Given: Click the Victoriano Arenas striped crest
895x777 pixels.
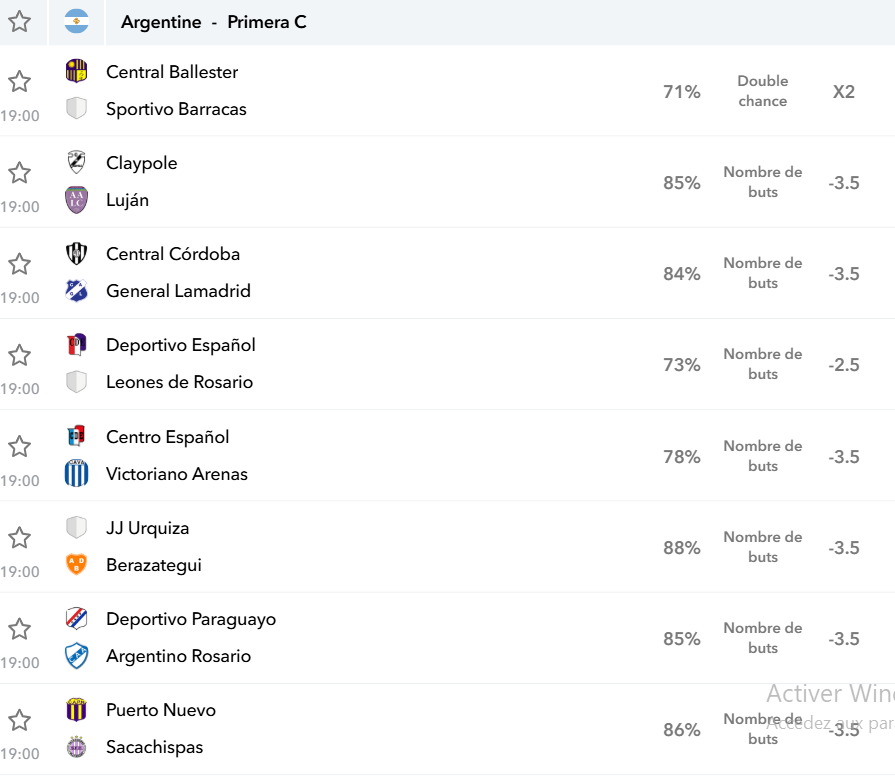Looking at the screenshot, I should click(x=76, y=473).
